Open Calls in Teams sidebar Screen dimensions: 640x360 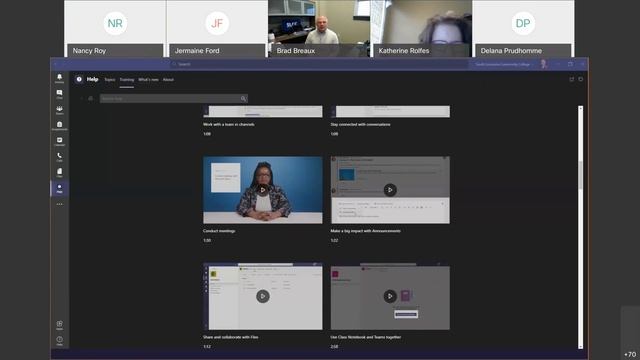click(60, 157)
